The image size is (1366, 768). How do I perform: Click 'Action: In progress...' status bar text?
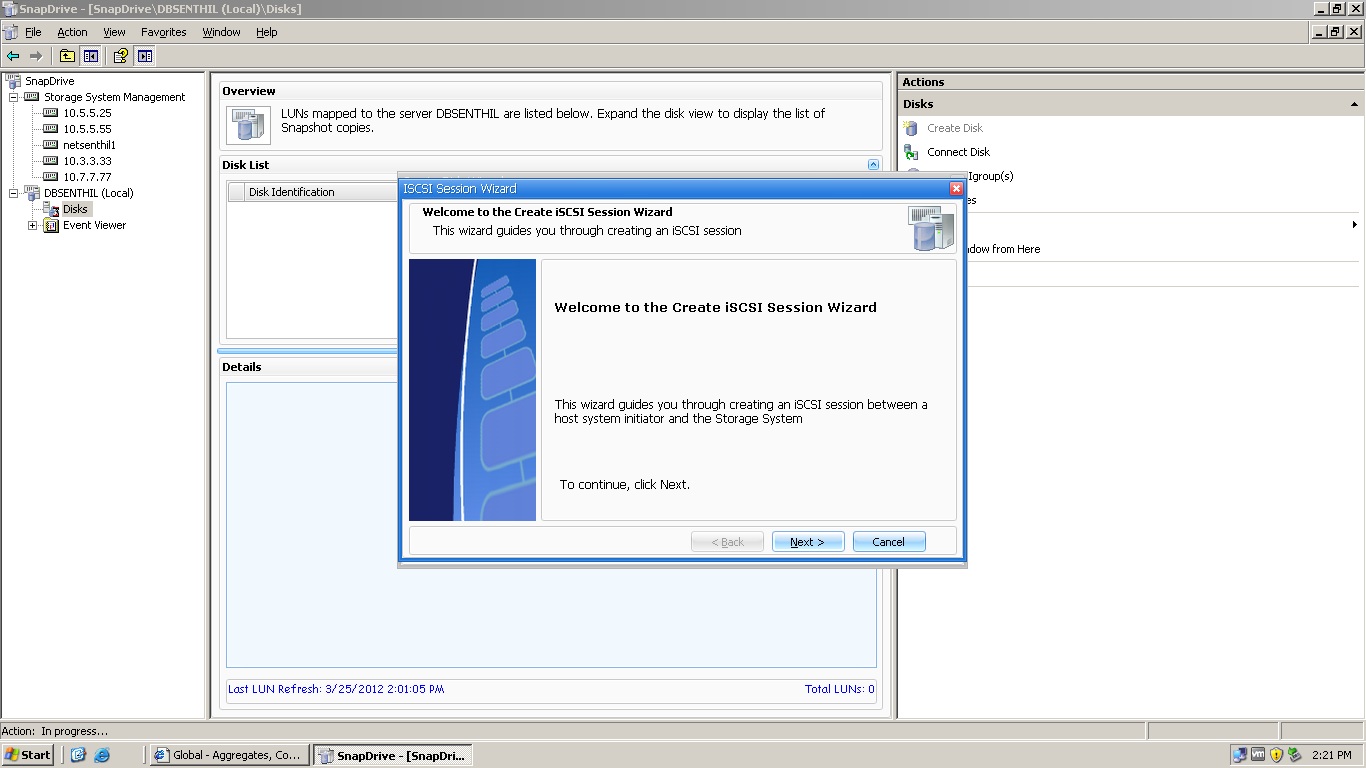55,731
